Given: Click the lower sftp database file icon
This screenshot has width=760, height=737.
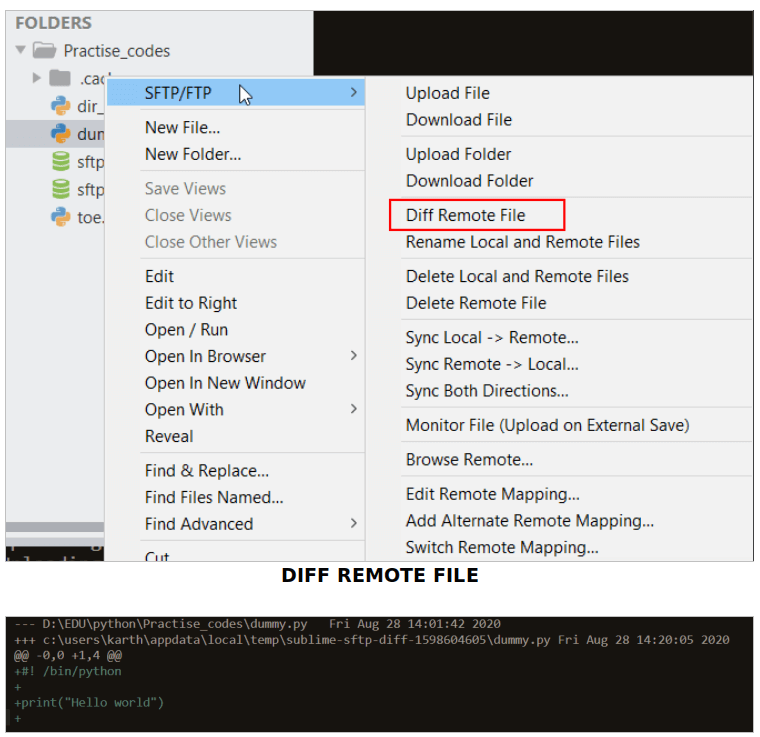Looking at the screenshot, I should click(x=60, y=189).
